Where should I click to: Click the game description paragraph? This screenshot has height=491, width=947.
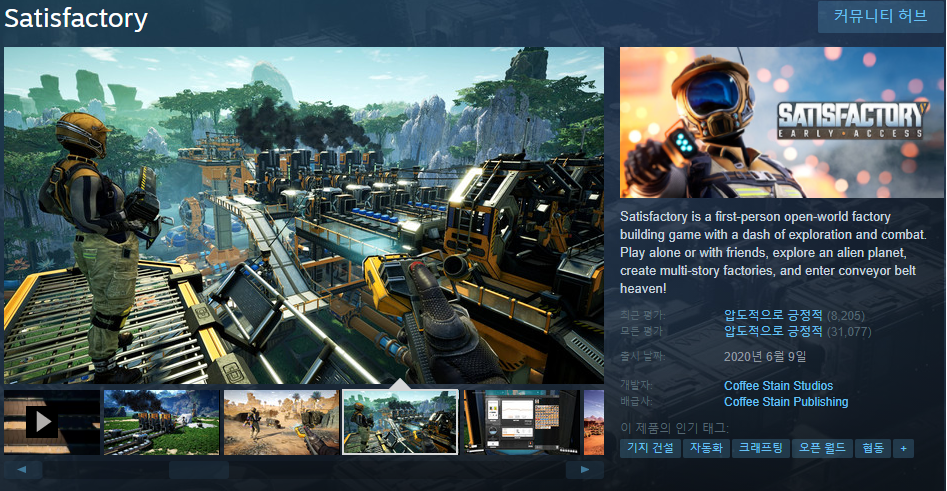tap(774, 252)
